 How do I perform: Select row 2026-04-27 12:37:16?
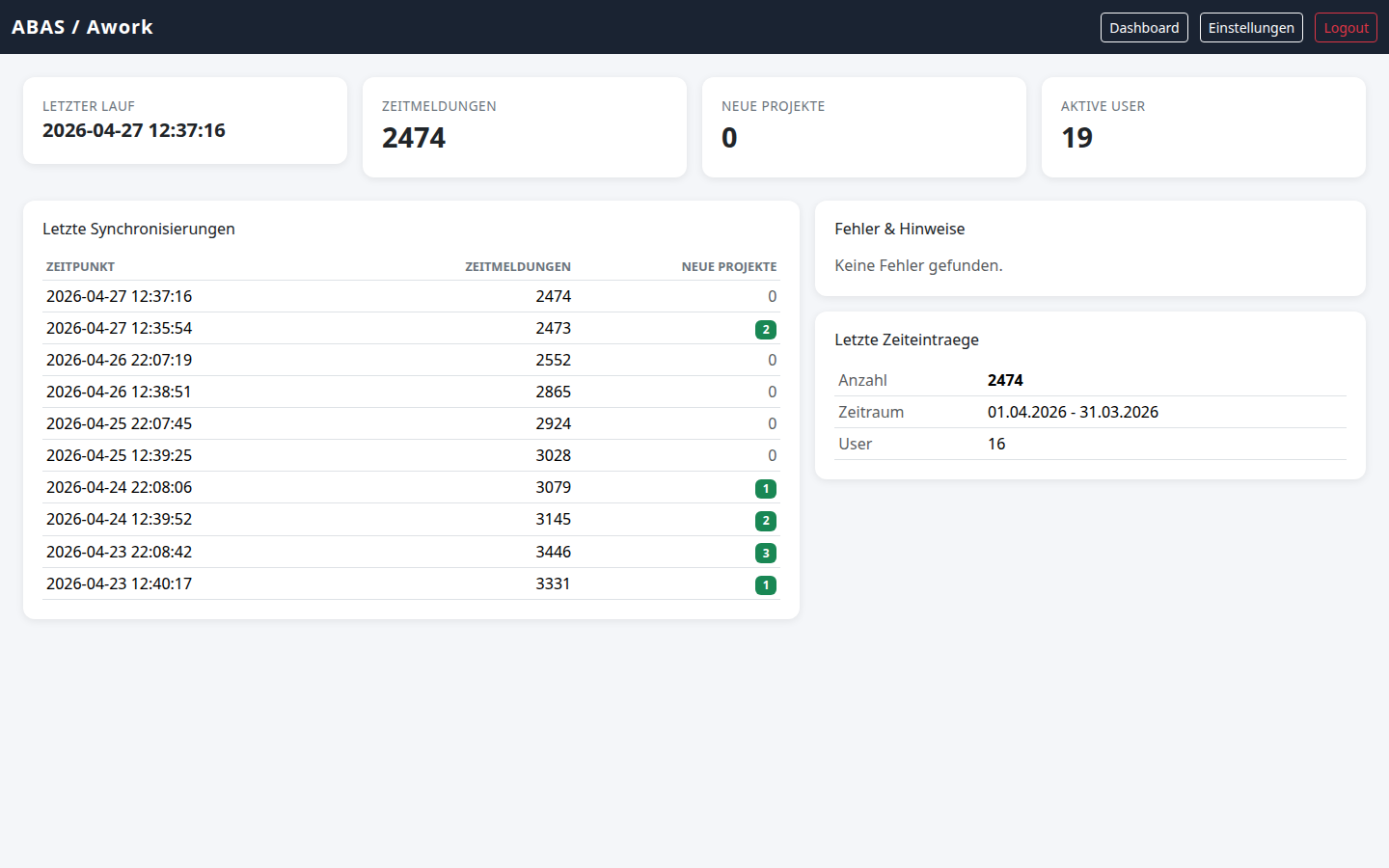tap(411, 296)
